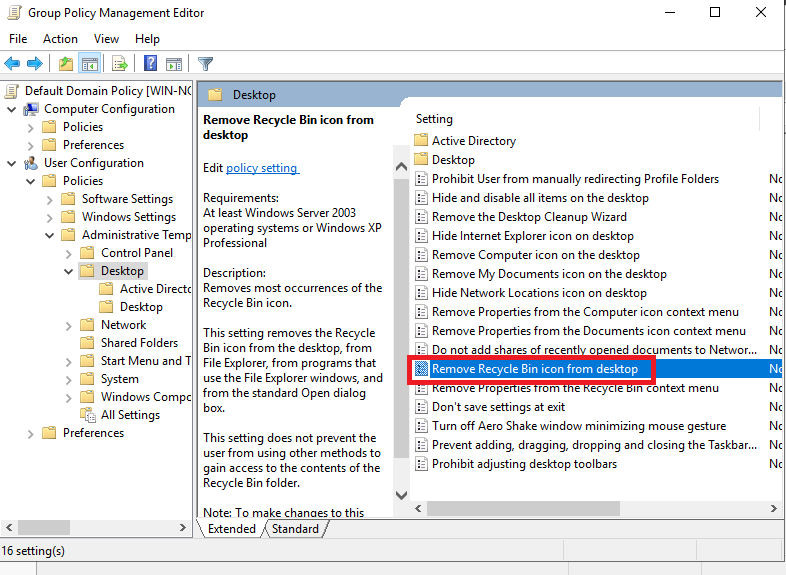Click icon beside Hide and disable all items

tap(422, 198)
